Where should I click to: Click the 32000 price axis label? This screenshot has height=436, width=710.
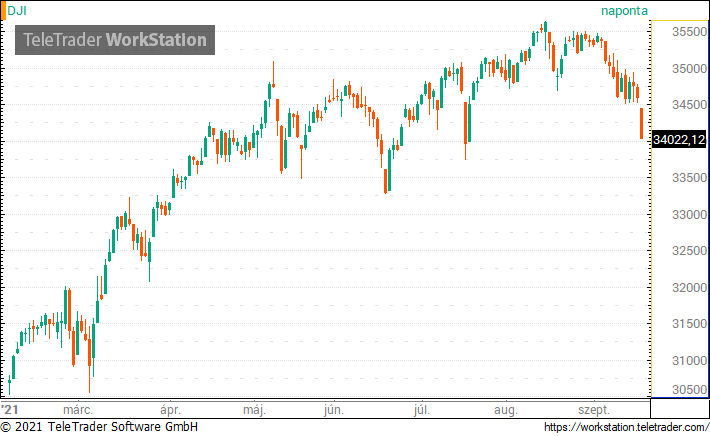pyautogui.click(x=689, y=288)
